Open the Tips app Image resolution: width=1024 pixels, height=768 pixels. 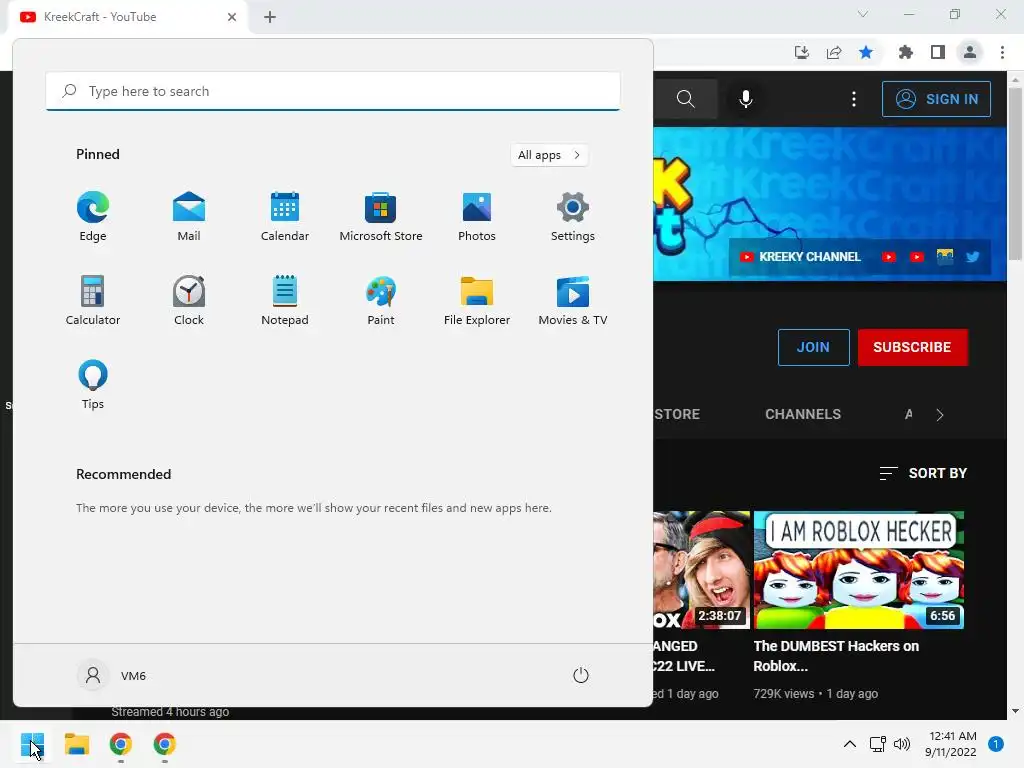(93, 385)
